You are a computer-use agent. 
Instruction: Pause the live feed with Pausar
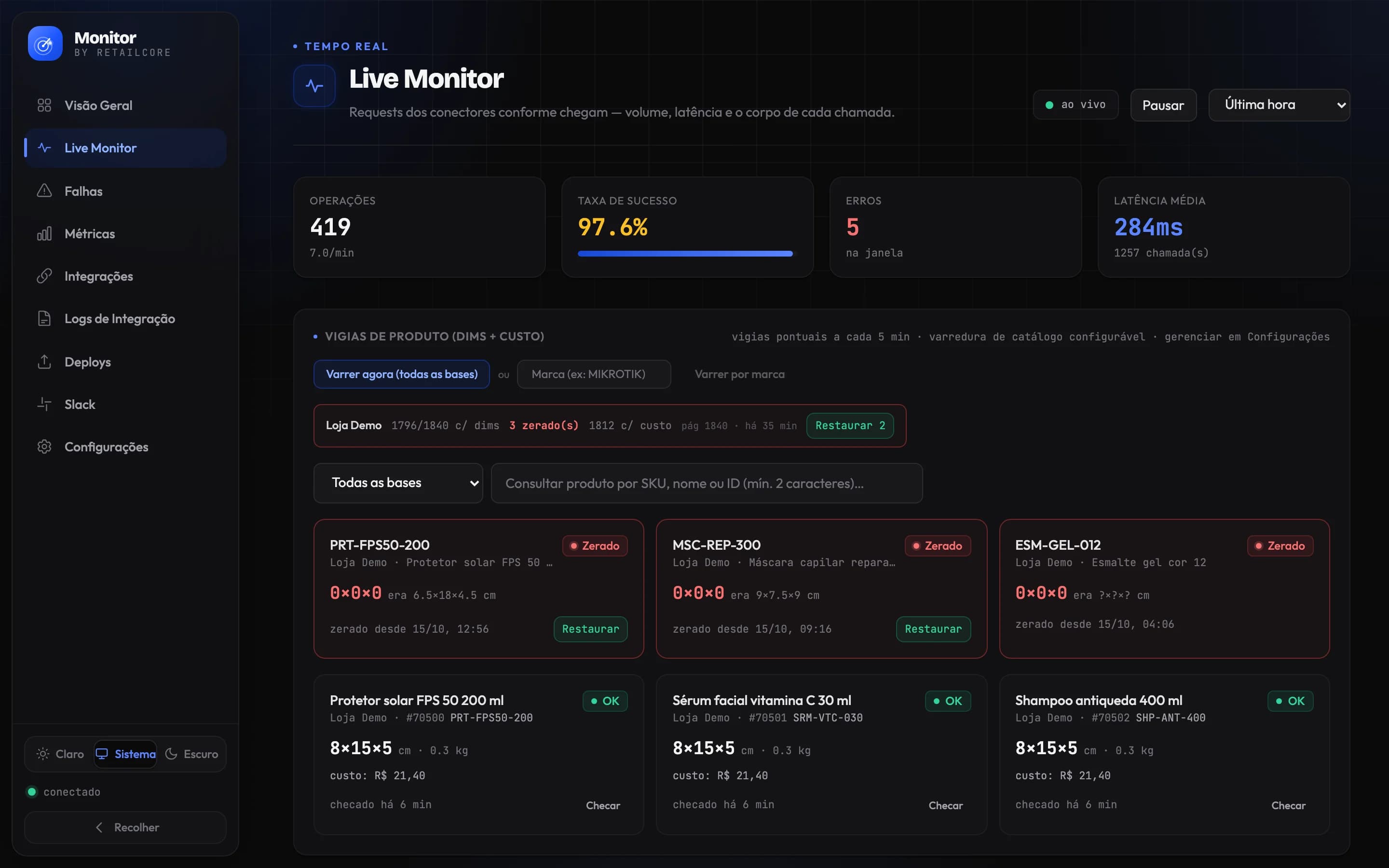1163,105
